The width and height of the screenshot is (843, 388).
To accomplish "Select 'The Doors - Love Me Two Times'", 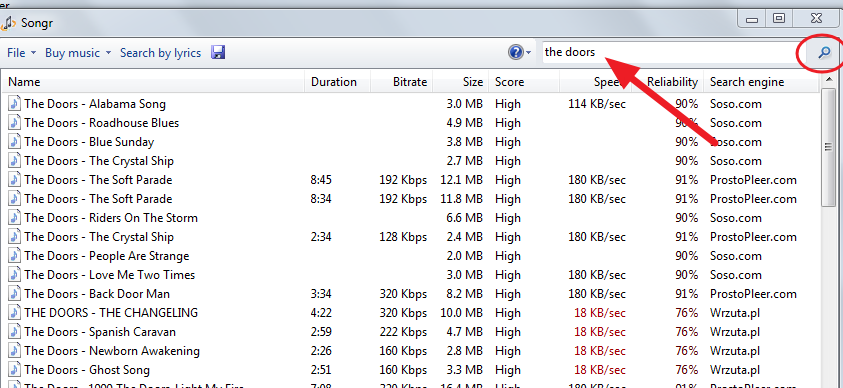I will 411,275.
